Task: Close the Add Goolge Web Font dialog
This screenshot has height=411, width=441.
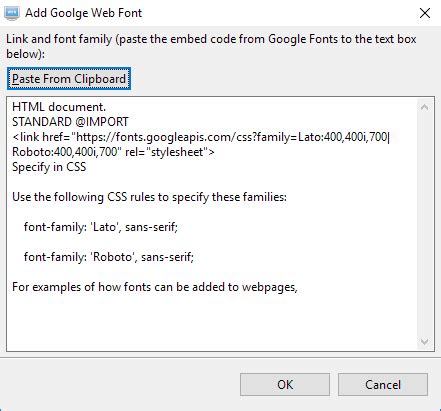Action: pos(425,13)
